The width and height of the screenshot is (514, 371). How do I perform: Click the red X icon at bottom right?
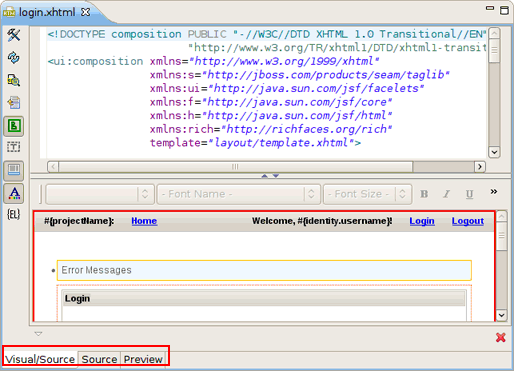501,338
